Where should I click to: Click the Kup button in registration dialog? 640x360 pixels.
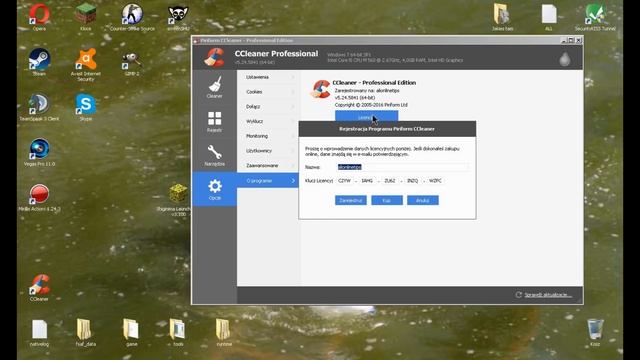[x=387, y=200]
